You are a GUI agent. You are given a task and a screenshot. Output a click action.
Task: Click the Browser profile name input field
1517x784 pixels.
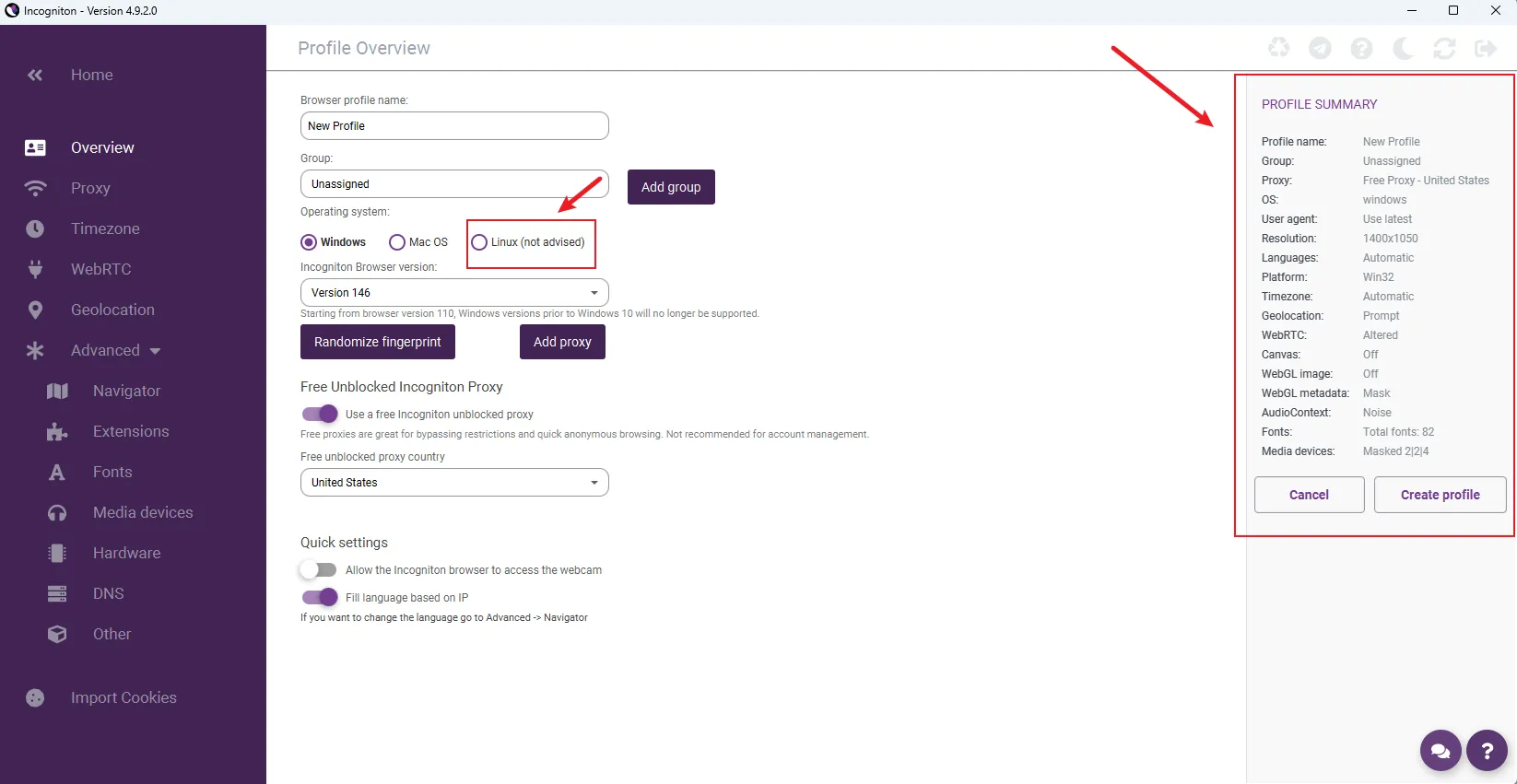454,126
